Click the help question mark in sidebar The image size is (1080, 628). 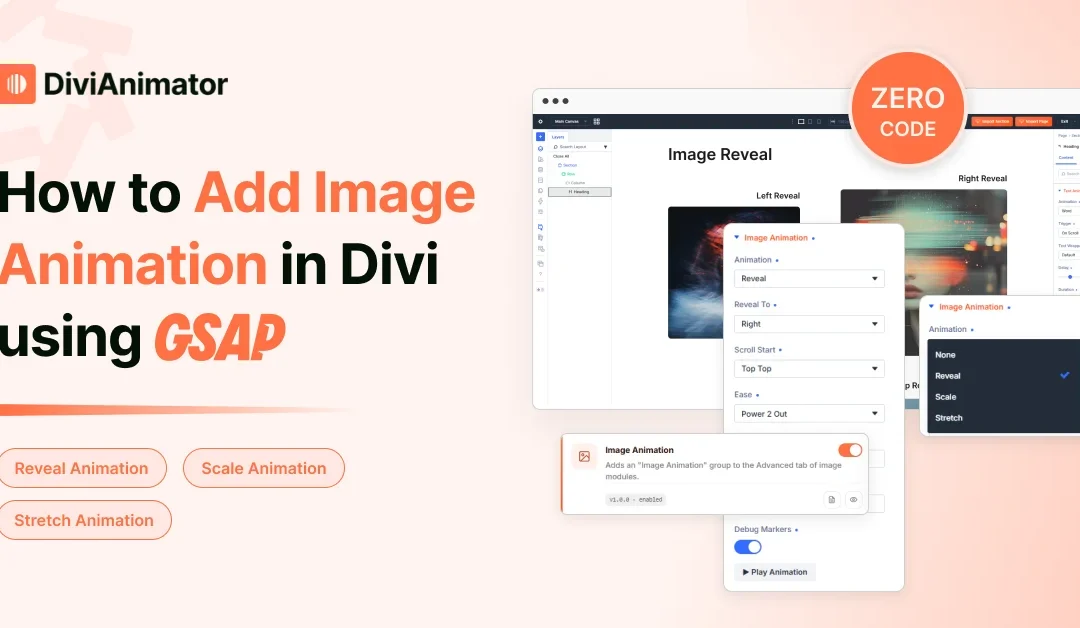pyautogui.click(x=541, y=274)
